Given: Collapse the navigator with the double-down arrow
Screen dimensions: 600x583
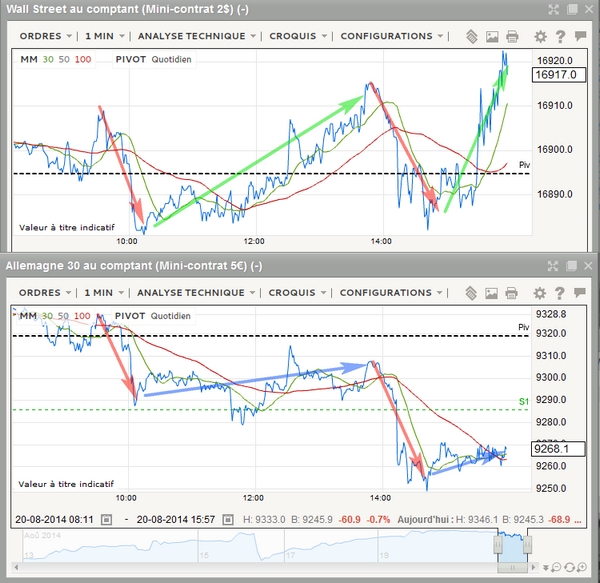Looking at the screenshot, I should 546,568.
